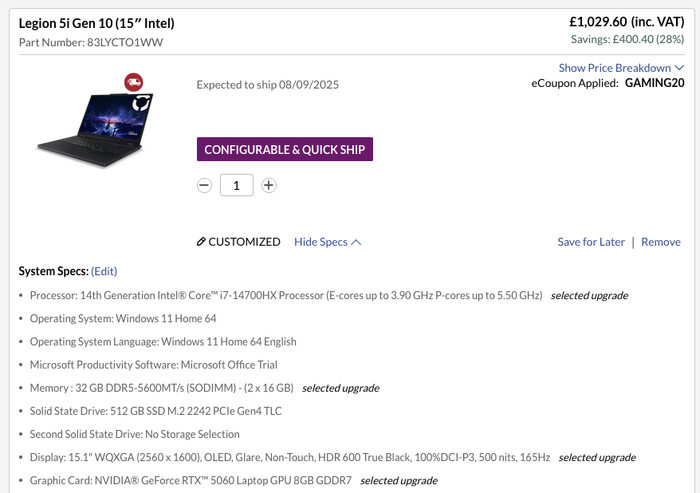
Task: Increase quantity with the plus button
Action: [269, 185]
